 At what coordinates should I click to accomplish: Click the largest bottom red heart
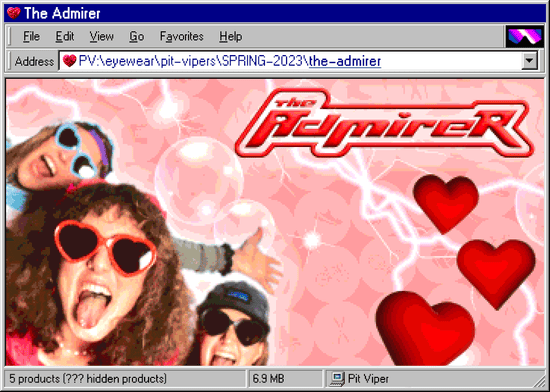pos(425,329)
